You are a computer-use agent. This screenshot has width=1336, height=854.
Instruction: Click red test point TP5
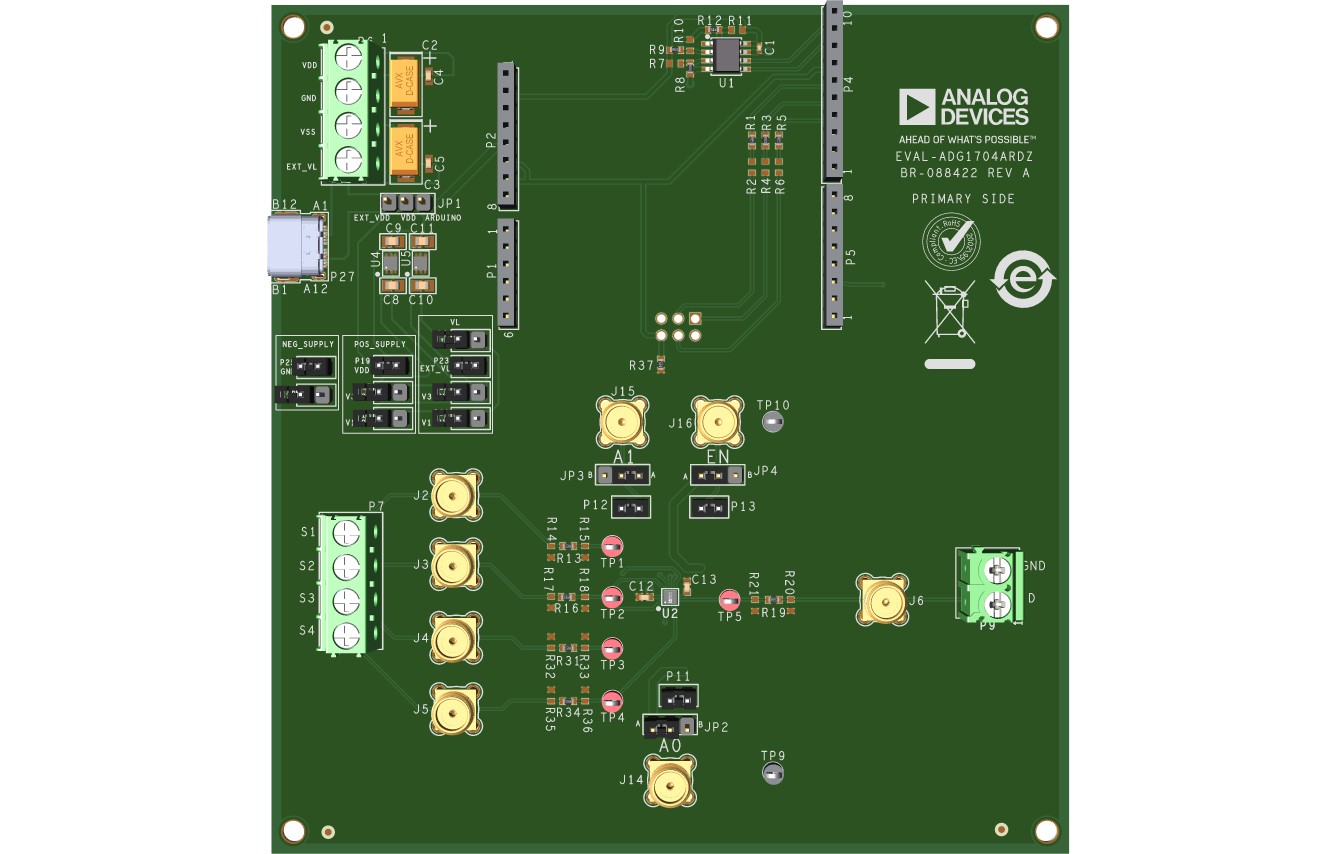point(730,600)
